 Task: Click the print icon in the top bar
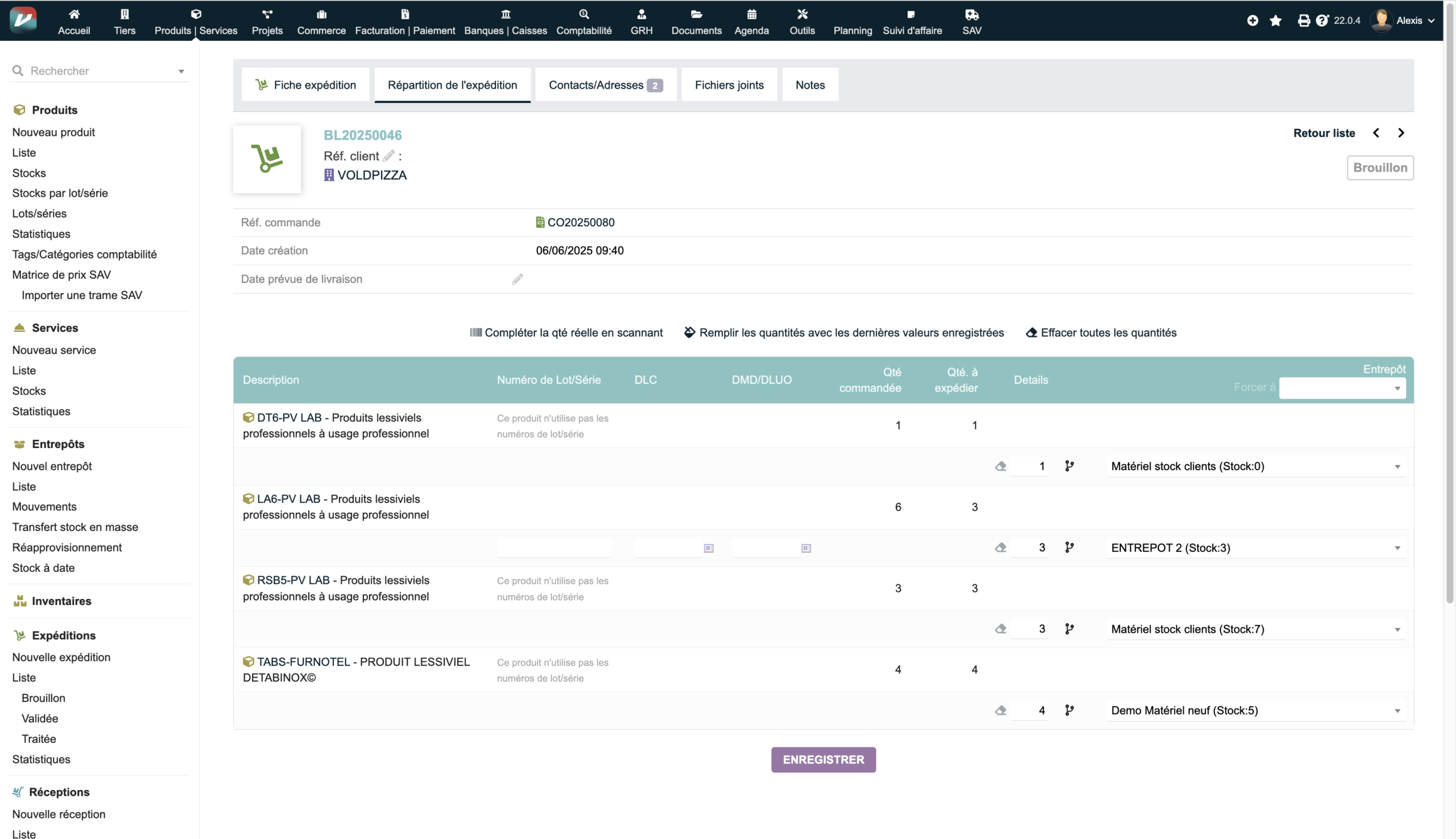click(1303, 20)
